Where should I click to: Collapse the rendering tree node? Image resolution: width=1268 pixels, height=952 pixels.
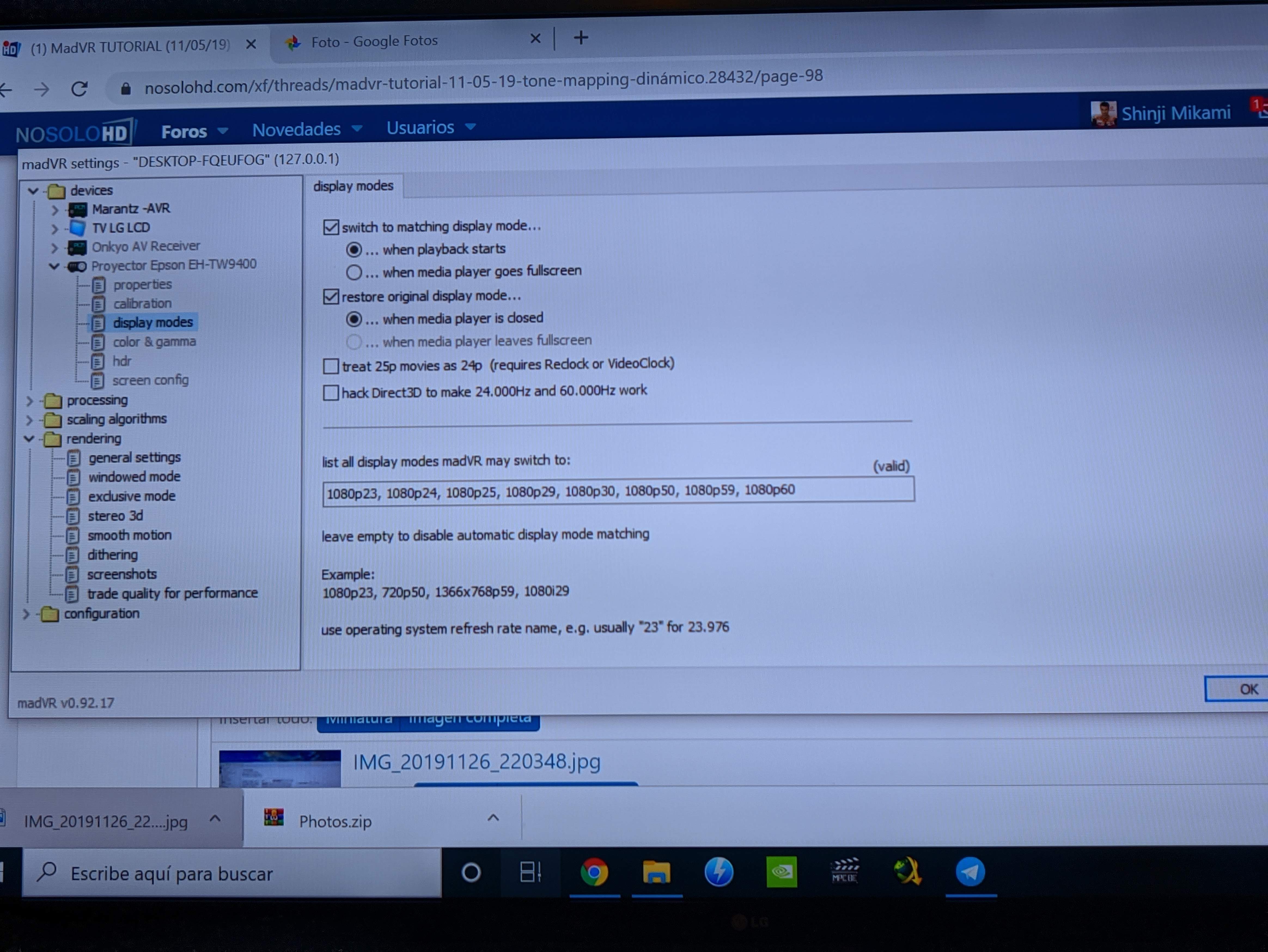(29, 439)
